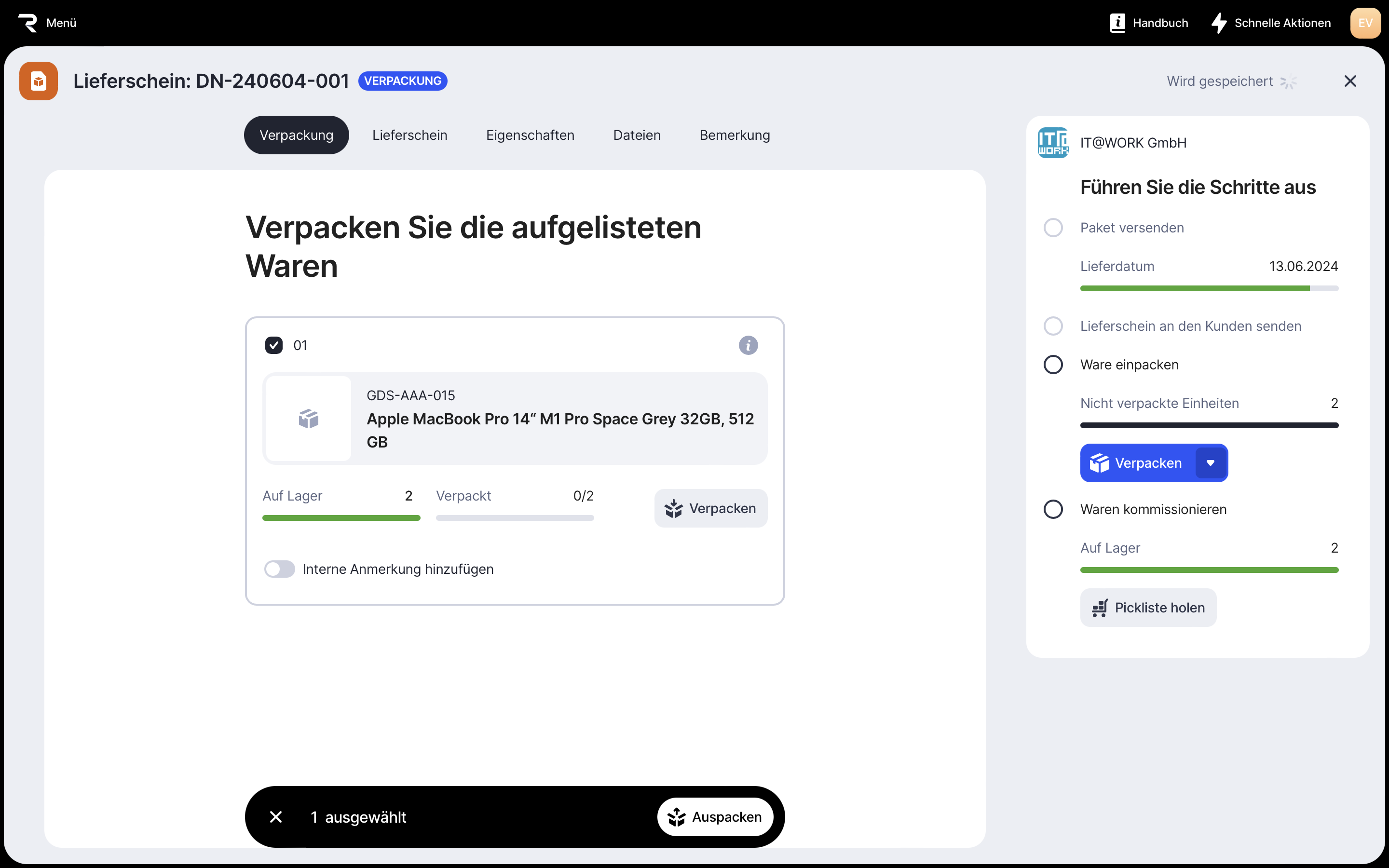1389x868 pixels.
Task: Mark Waren kommissionieren step circle
Action: point(1053,509)
